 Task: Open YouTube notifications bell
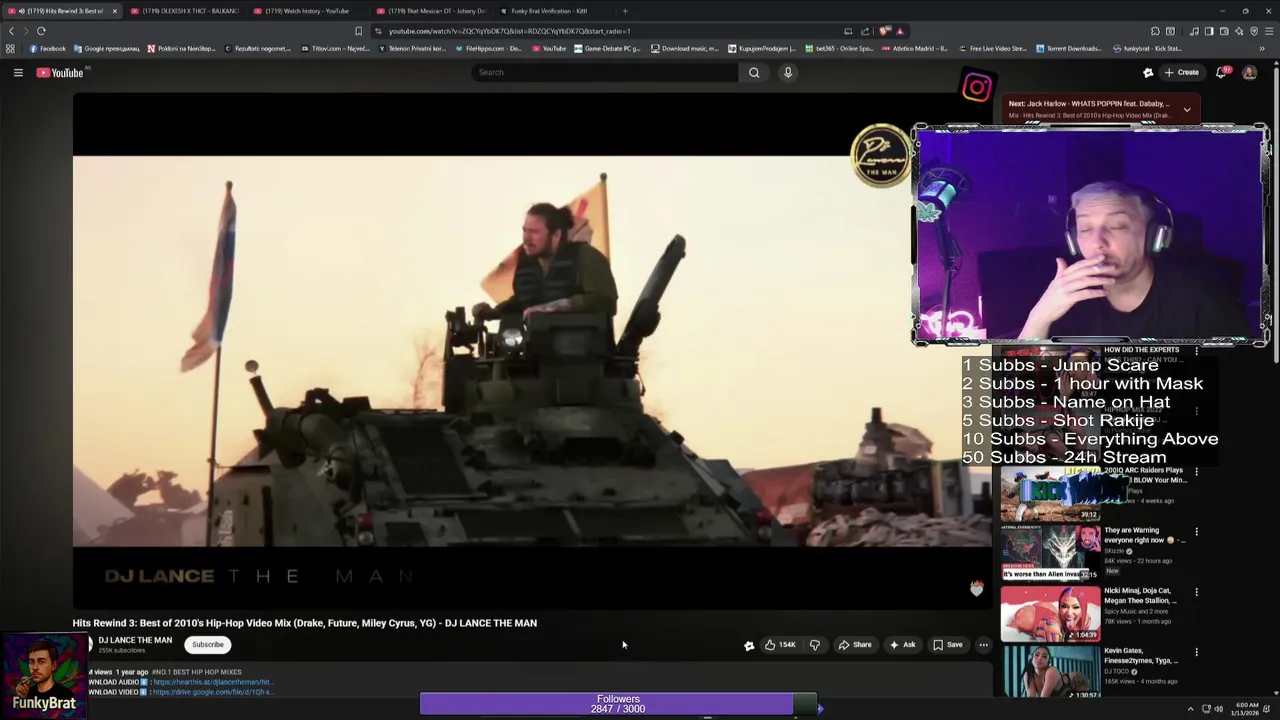(1221, 72)
